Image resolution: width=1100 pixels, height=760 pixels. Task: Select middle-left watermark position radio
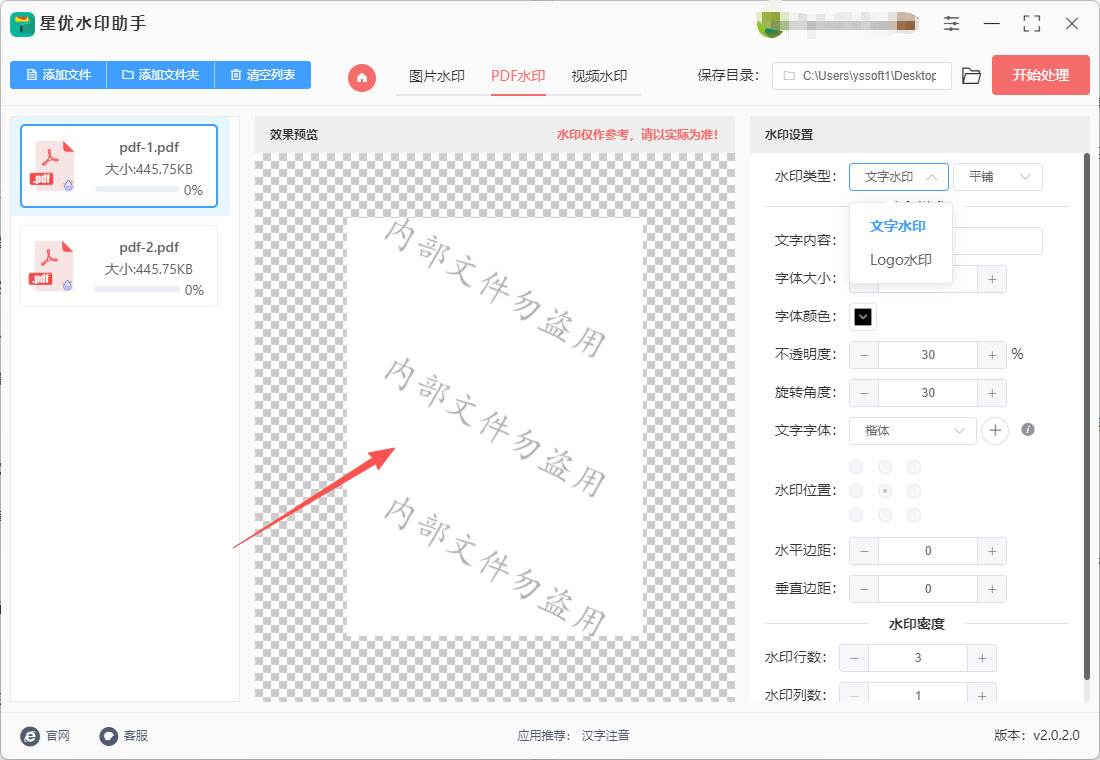pos(856,491)
